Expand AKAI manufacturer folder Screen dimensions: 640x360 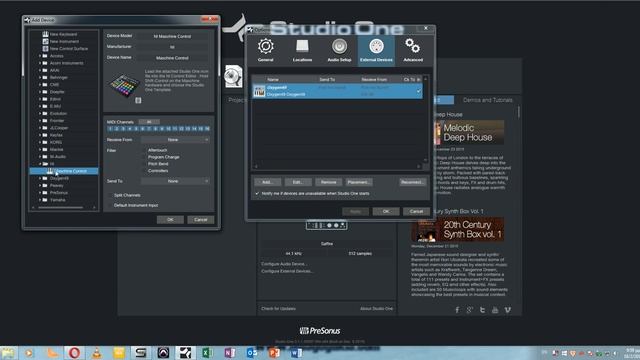pos(40,70)
